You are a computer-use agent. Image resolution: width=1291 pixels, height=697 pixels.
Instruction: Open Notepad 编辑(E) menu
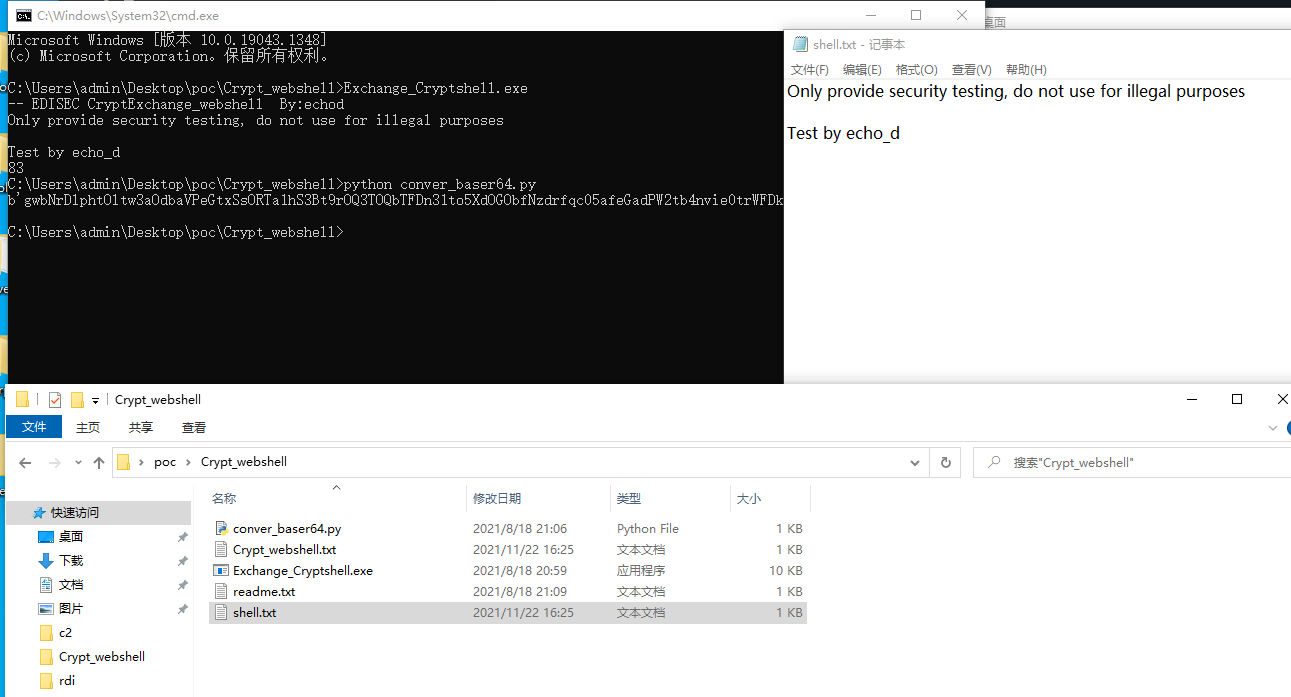pos(862,70)
